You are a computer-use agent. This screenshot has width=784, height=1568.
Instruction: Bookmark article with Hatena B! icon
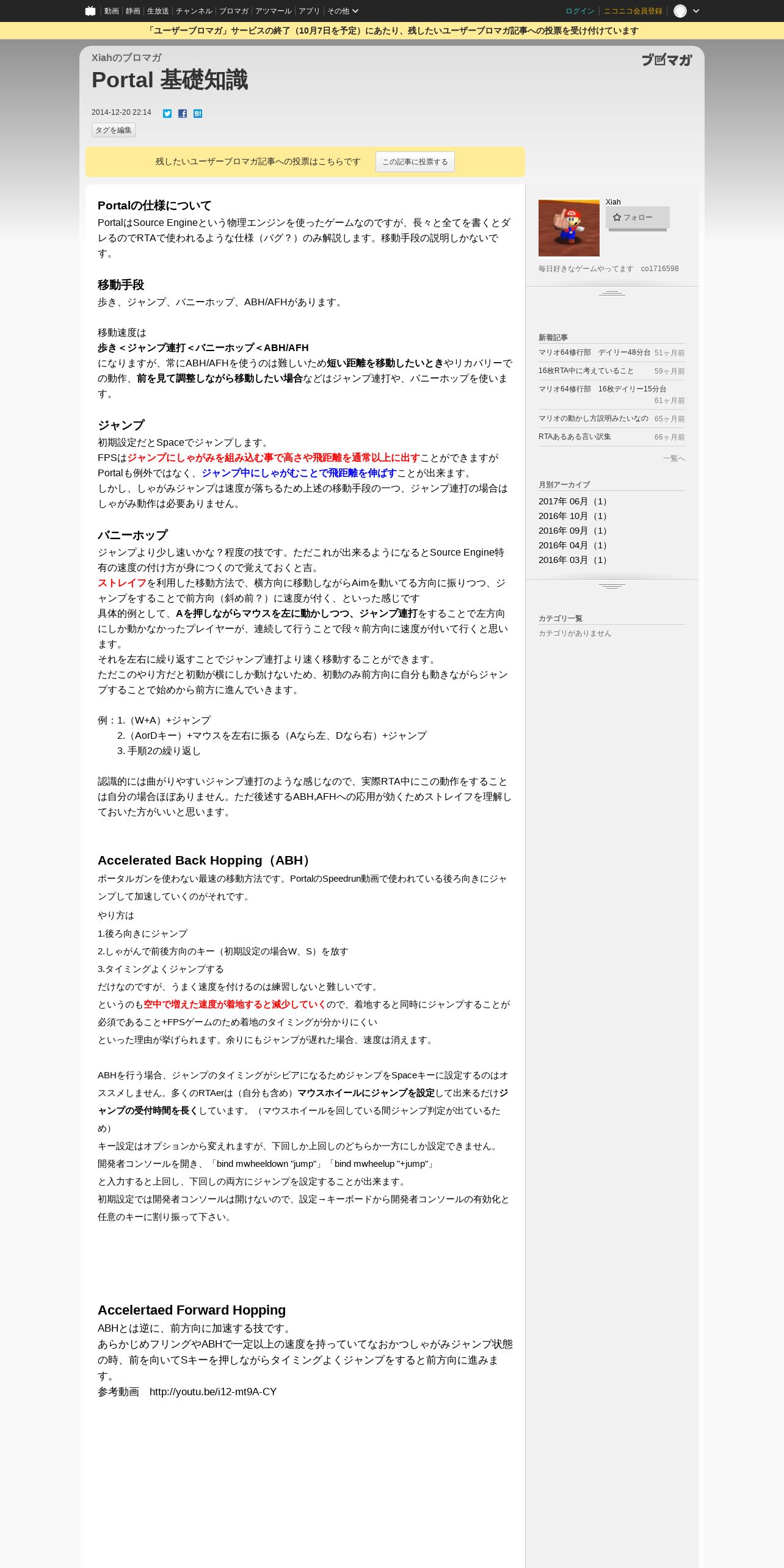tap(198, 114)
